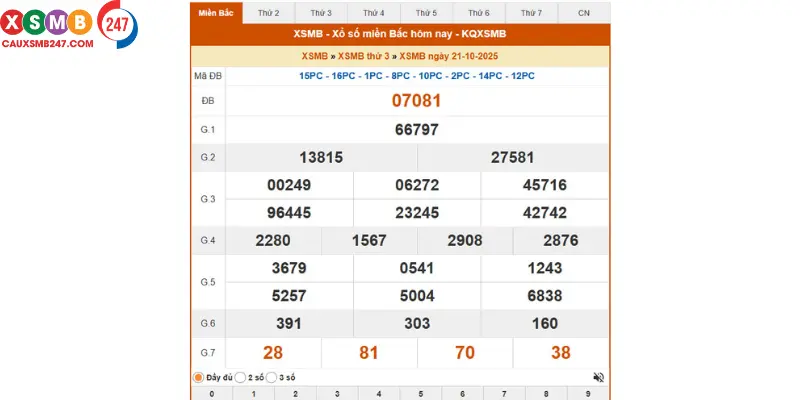Click G.5 number 5257
This screenshot has height=400, width=800.
coord(289,296)
